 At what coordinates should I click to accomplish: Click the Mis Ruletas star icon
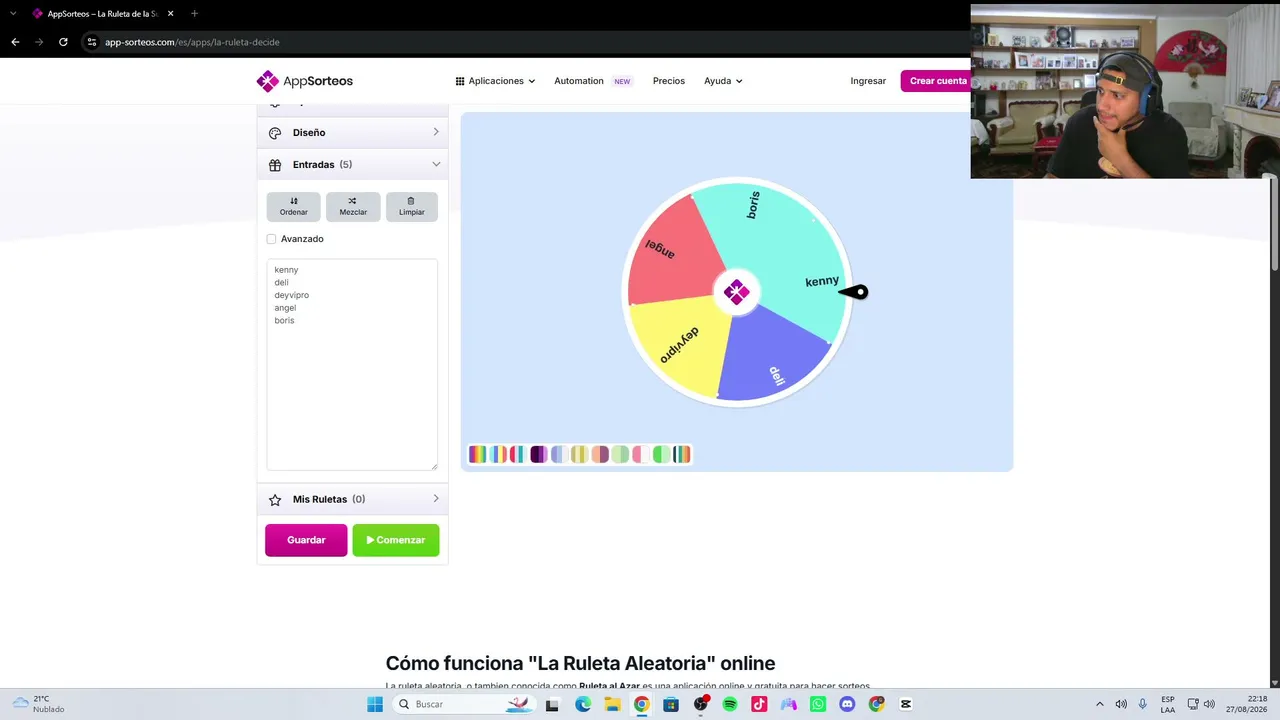[275, 500]
